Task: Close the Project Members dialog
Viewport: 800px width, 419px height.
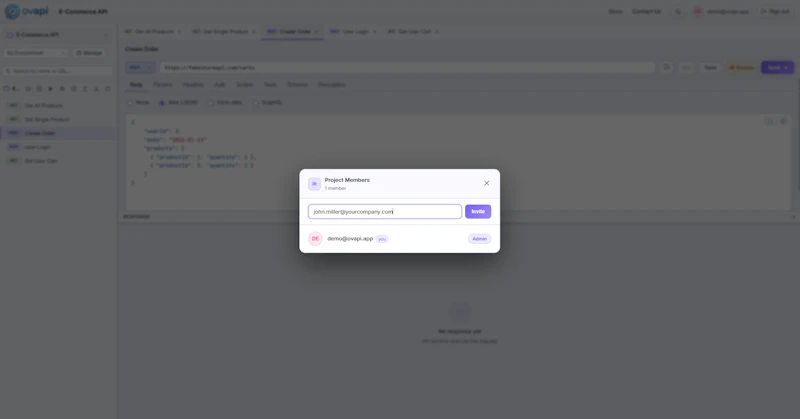Action: point(486,183)
